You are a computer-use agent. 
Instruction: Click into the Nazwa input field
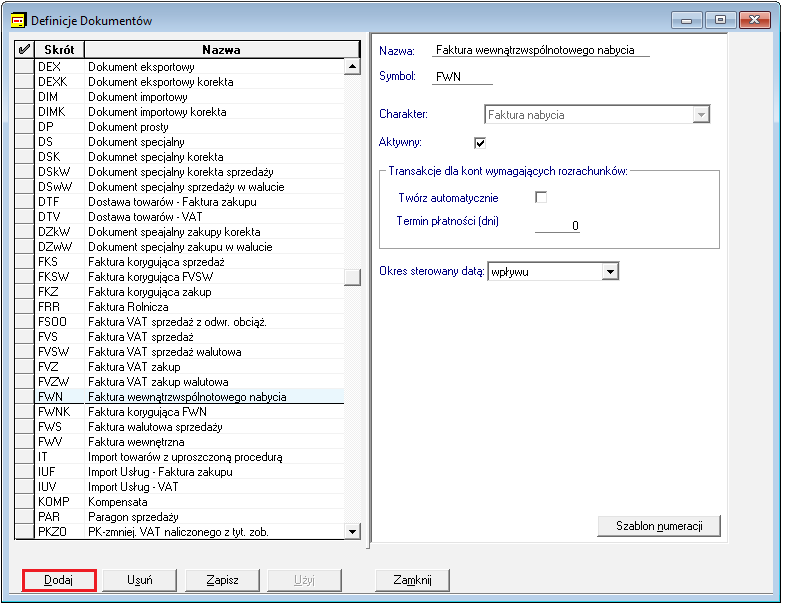pos(540,50)
